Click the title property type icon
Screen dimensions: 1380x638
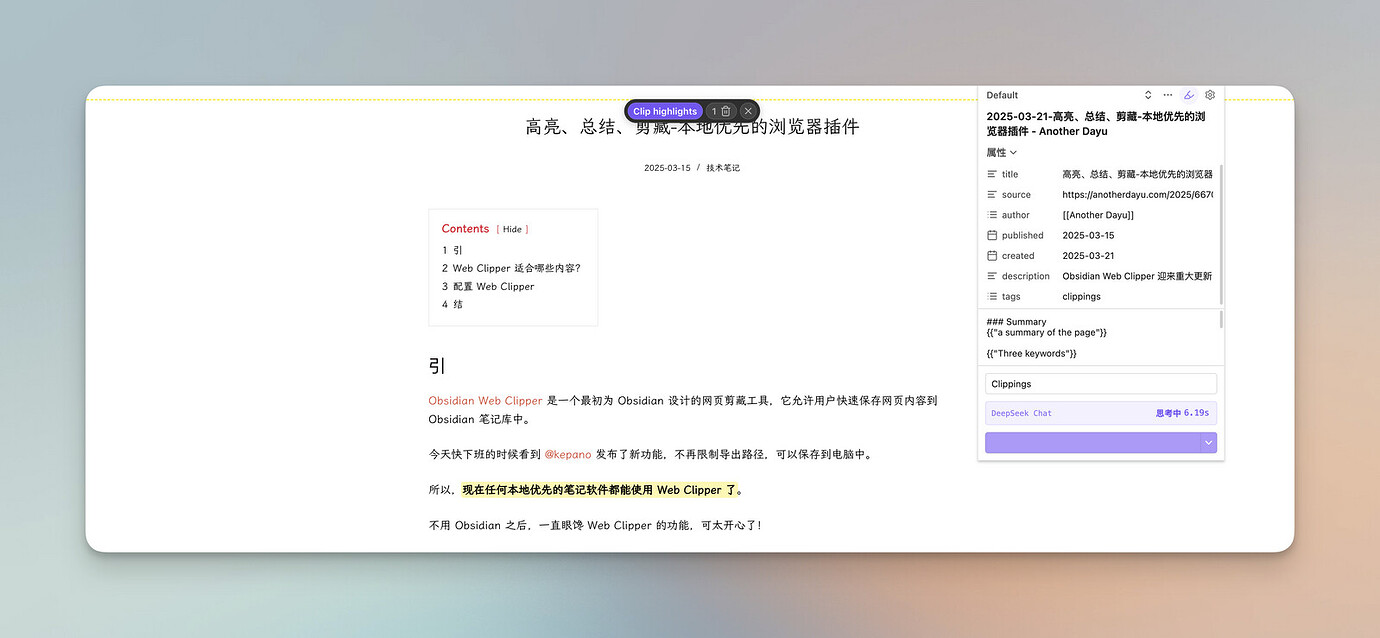[x=992, y=174]
